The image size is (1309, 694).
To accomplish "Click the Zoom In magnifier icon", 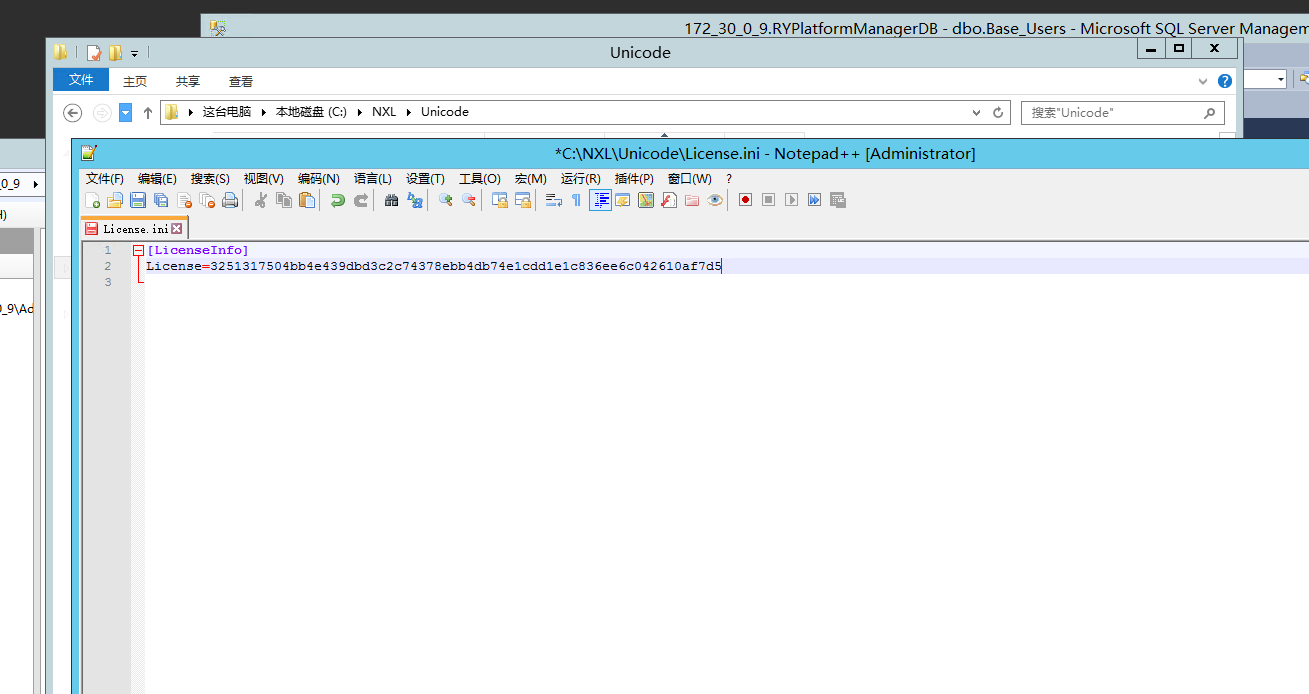I will (x=445, y=200).
